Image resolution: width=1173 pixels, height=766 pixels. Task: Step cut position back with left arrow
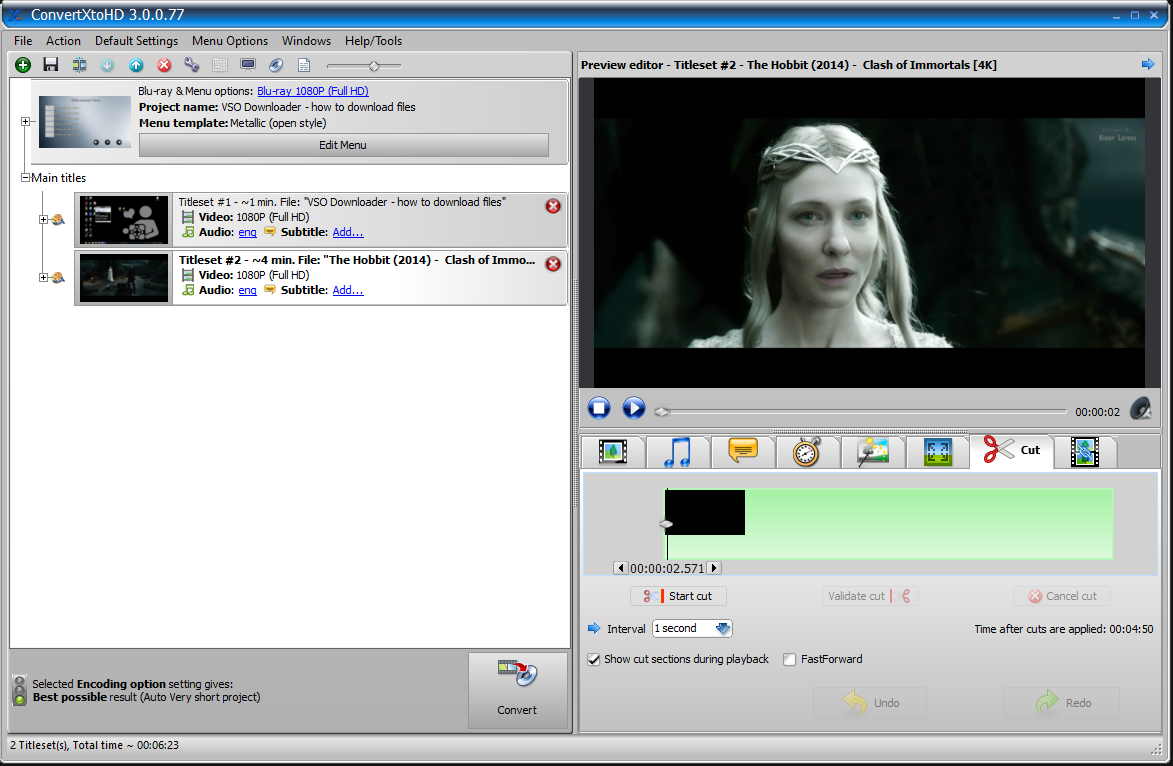click(x=620, y=568)
